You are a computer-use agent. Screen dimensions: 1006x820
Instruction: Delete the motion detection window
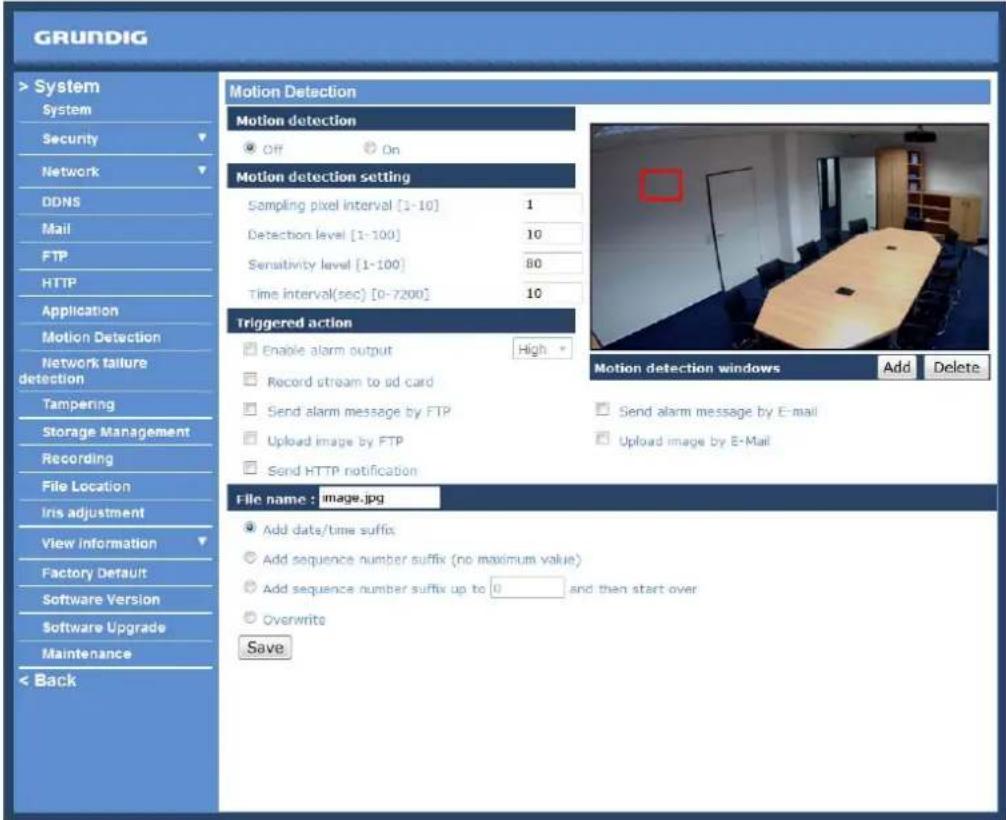[x=956, y=367]
